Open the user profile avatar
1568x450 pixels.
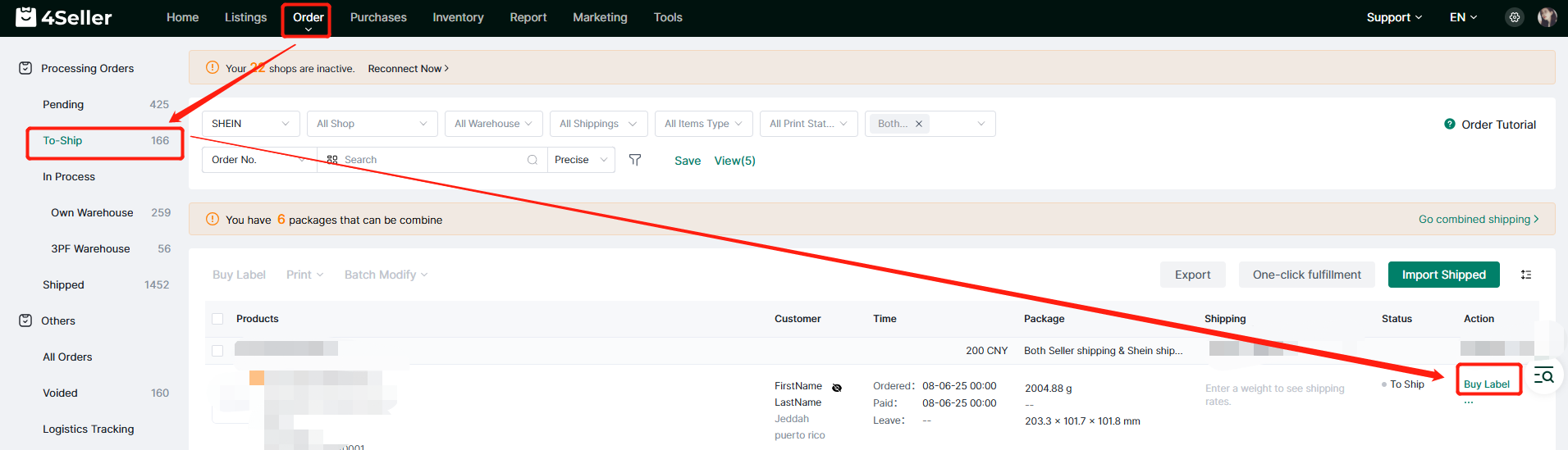tap(1547, 17)
